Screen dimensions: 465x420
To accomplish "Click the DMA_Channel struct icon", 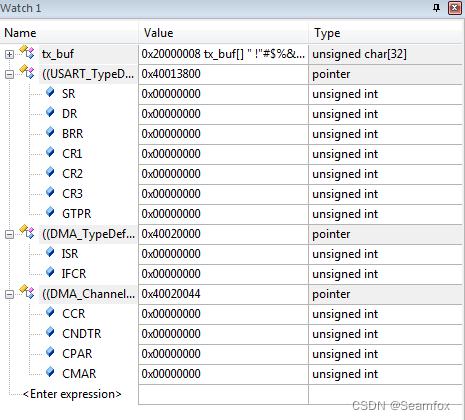I will (27, 292).
